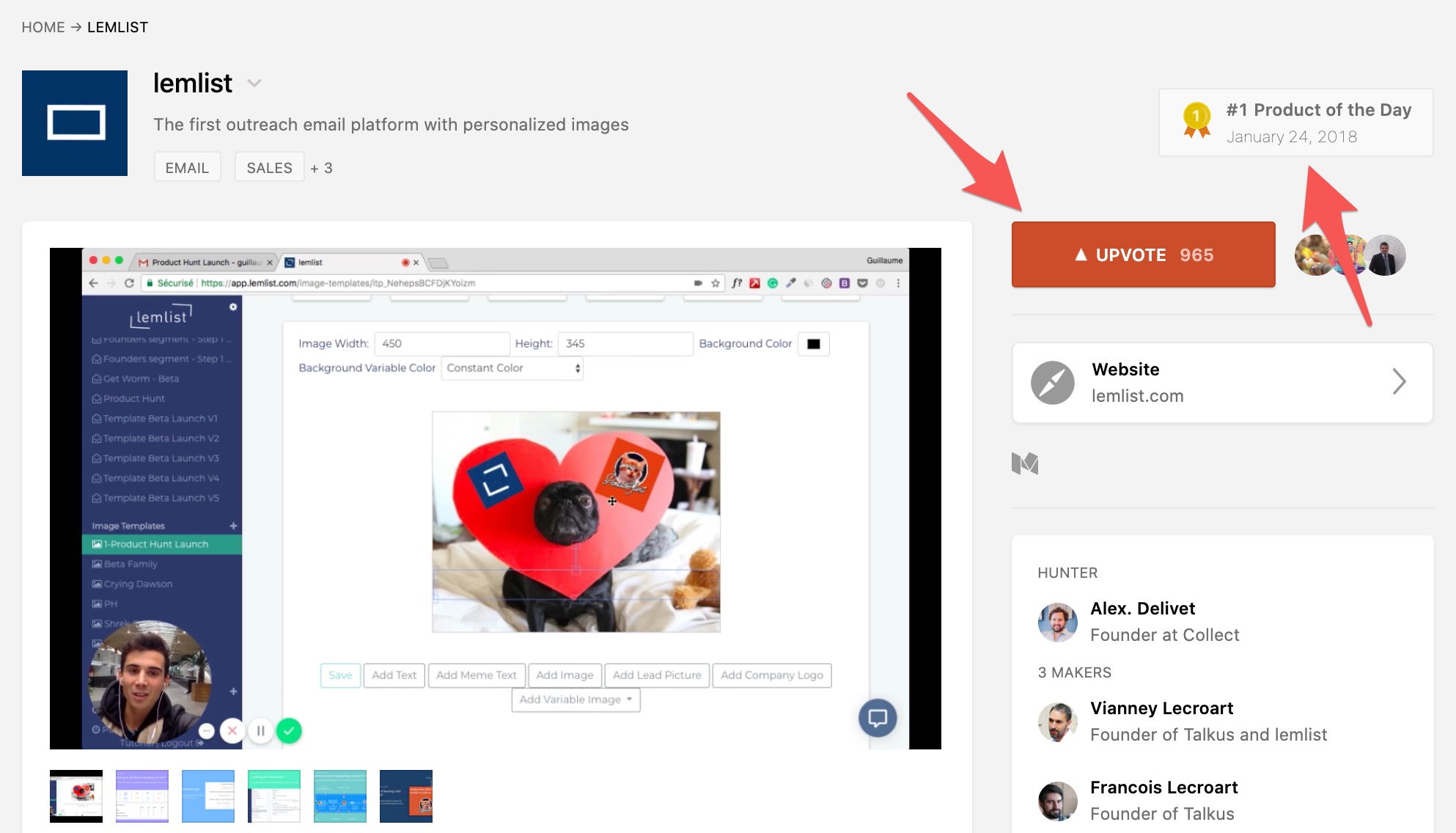The height and width of the screenshot is (833, 1456).
Task: Expand the Website card chevron arrow
Action: point(1399,381)
